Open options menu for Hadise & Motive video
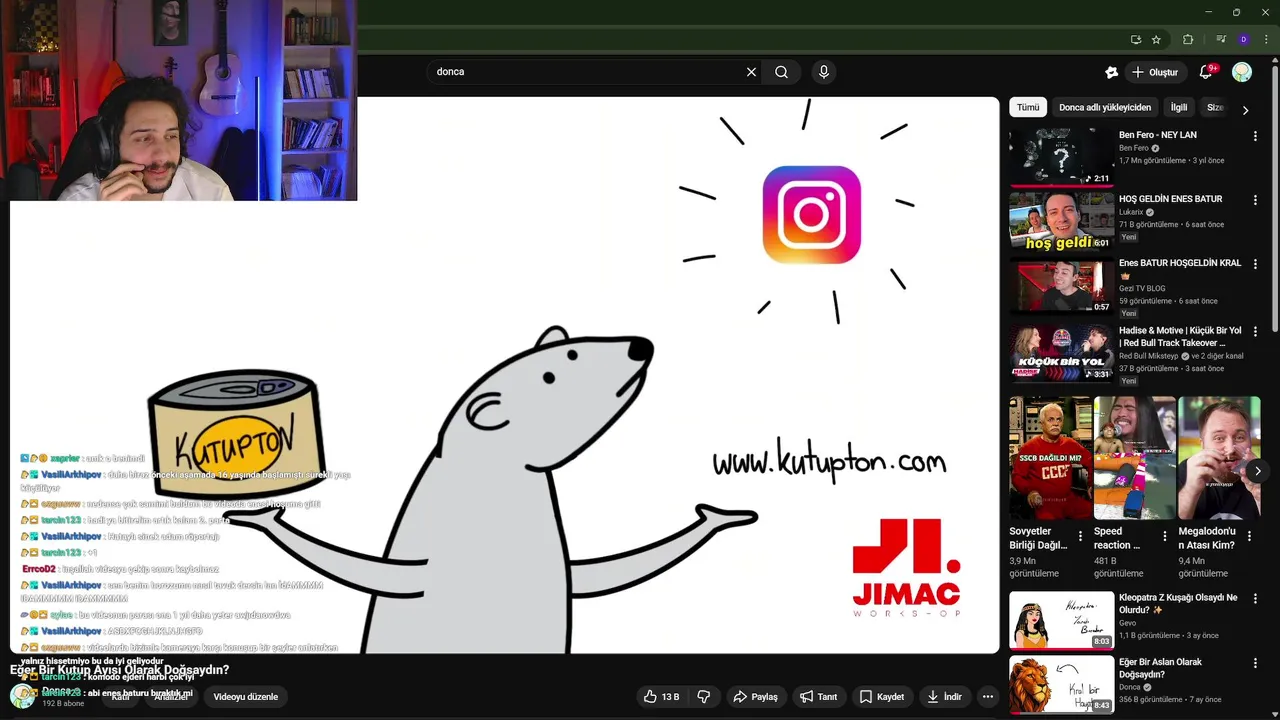 click(x=1255, y=331)
